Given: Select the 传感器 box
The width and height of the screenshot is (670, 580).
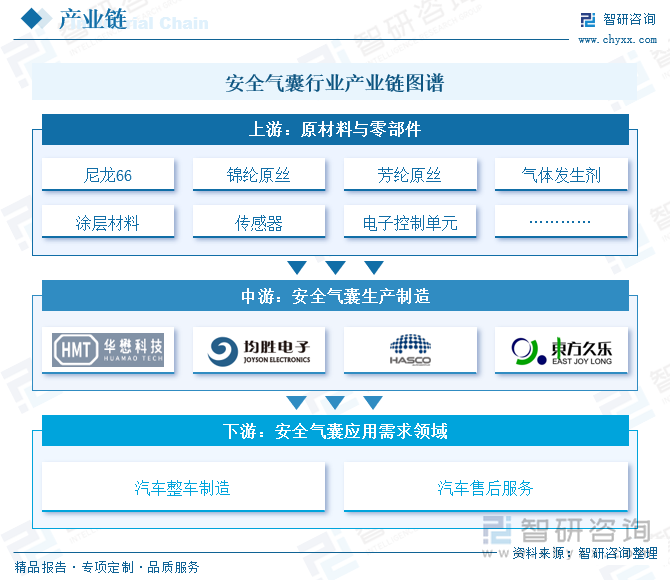Looking at the screenshot, I should tap(259, 221).
